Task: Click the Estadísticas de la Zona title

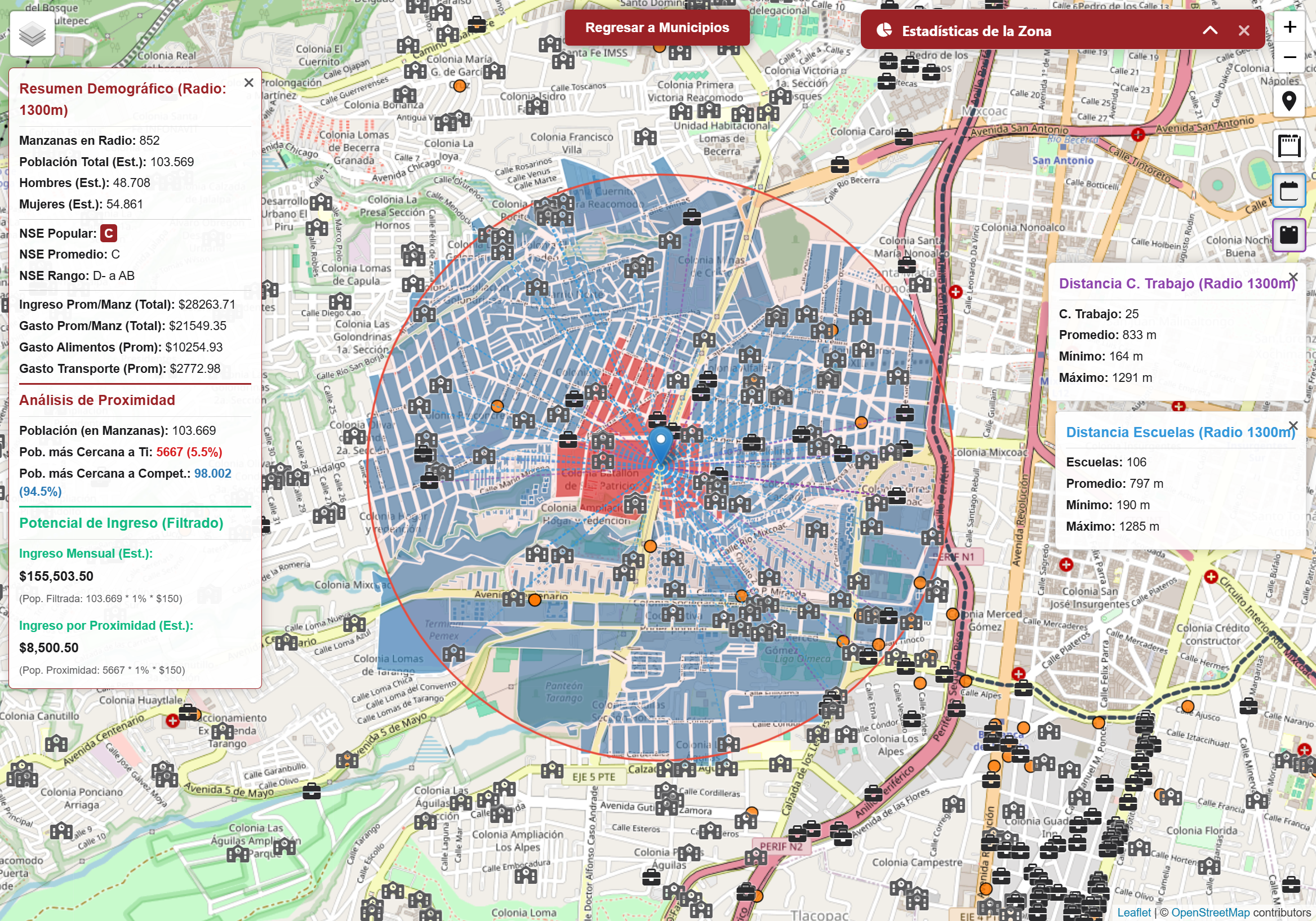Action: pyautogui.click(x=976, y=31)
